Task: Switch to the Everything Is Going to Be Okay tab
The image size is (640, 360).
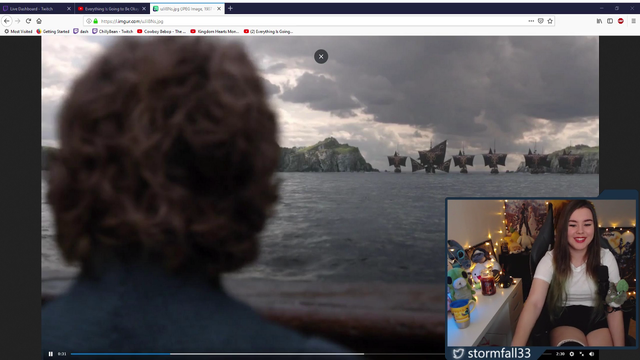Action: (x=111, y=9)
